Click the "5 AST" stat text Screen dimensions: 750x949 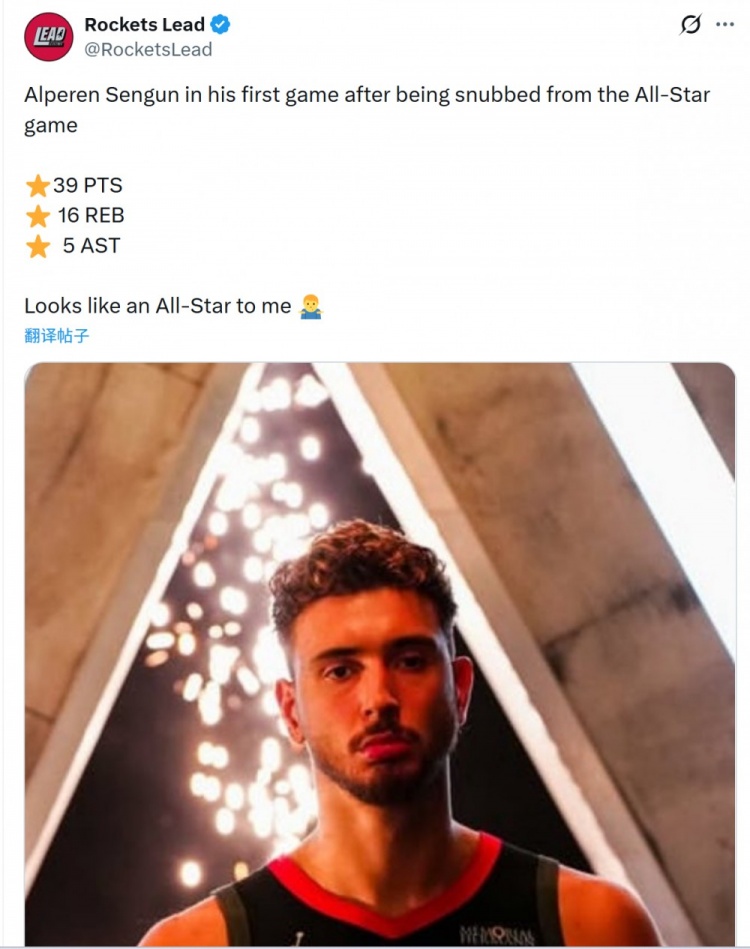pyautogui.click(x=91, y=246)
